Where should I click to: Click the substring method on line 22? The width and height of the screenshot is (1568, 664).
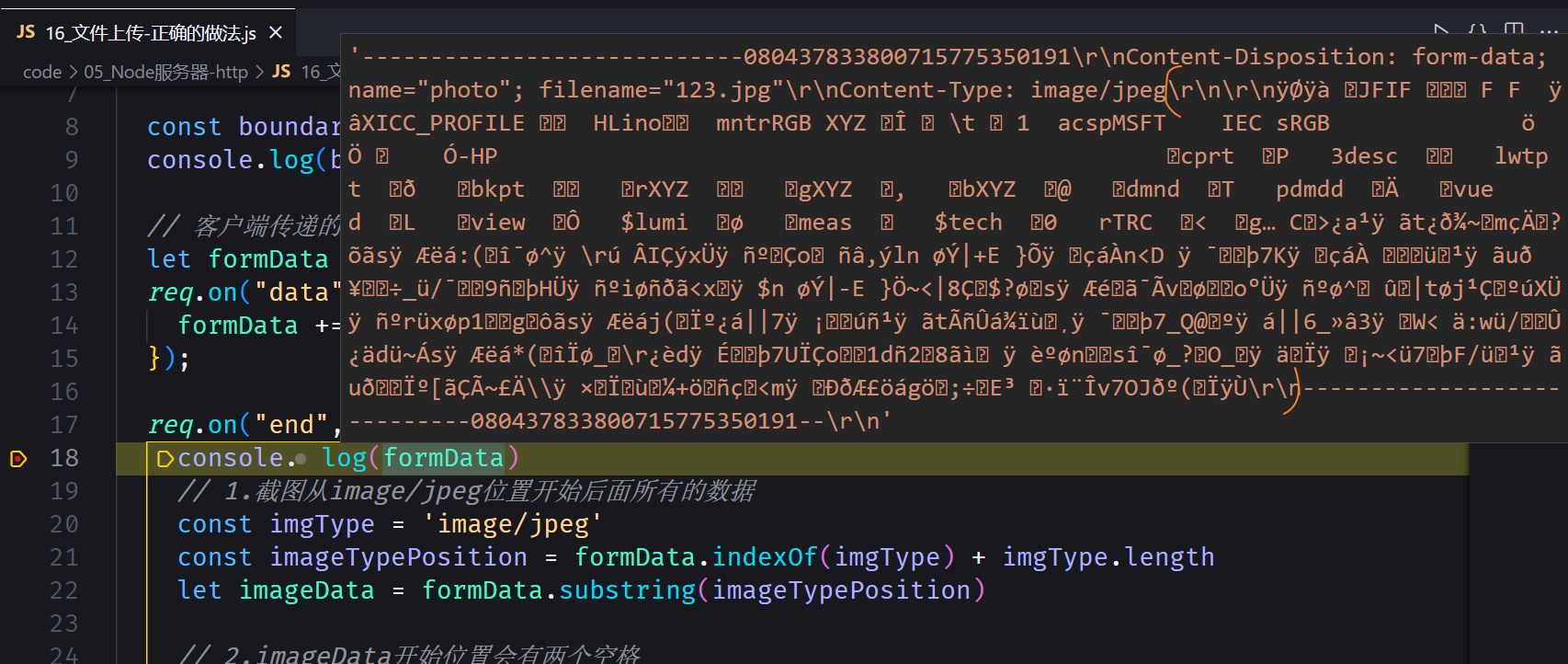[628, 590]
